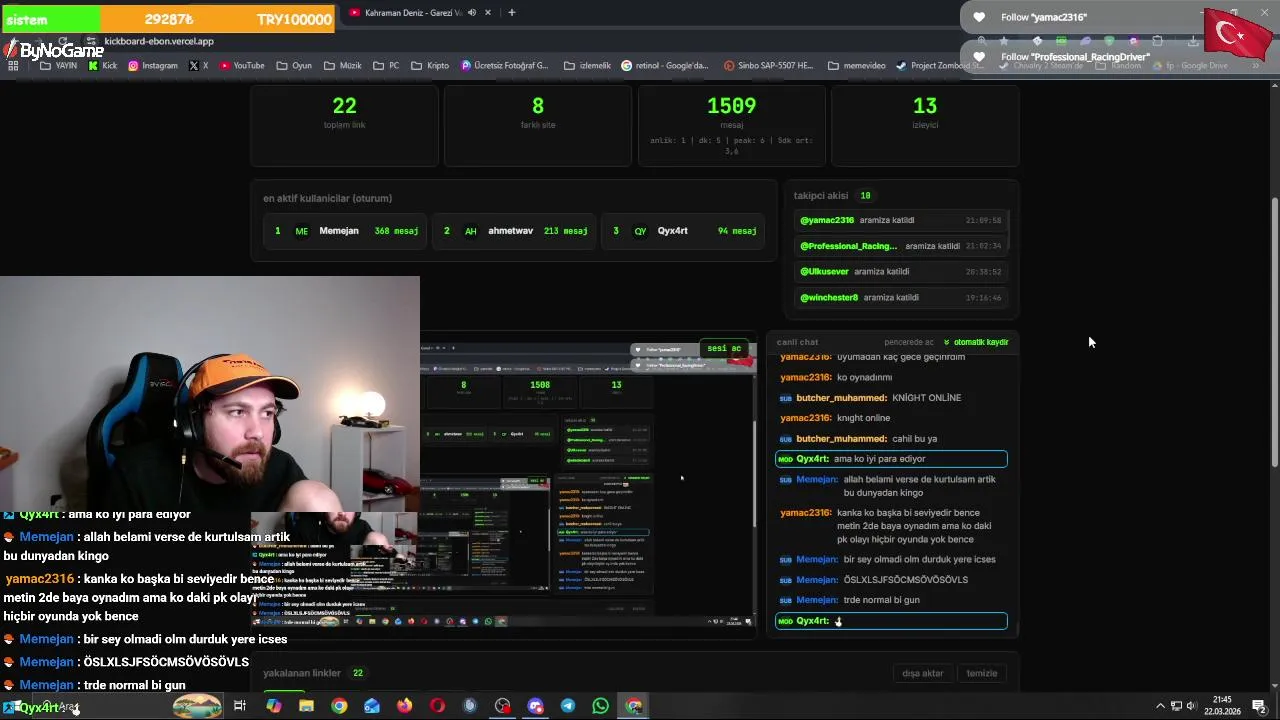Open the memevideo bookmark folder
This screenshot has height=720, width=1280.
click(857, 66)
